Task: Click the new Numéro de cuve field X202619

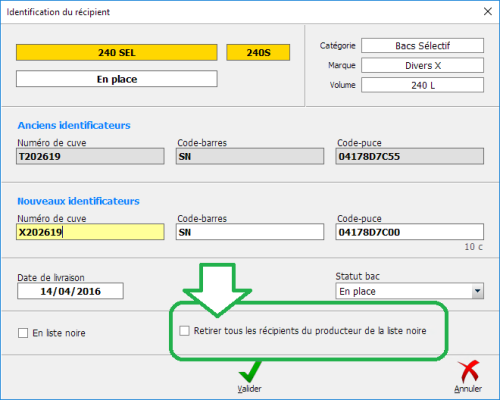Action: [x=90, y=232]
